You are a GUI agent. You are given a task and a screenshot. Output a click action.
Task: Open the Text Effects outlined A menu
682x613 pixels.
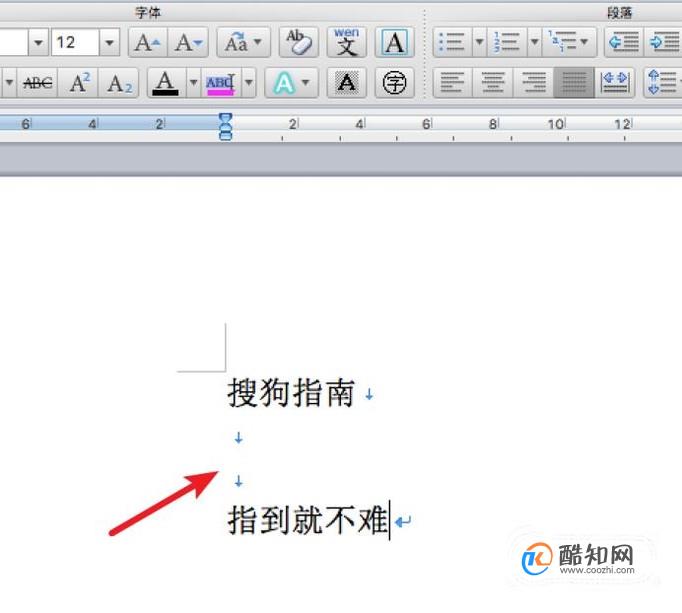(x=291, y=82)
